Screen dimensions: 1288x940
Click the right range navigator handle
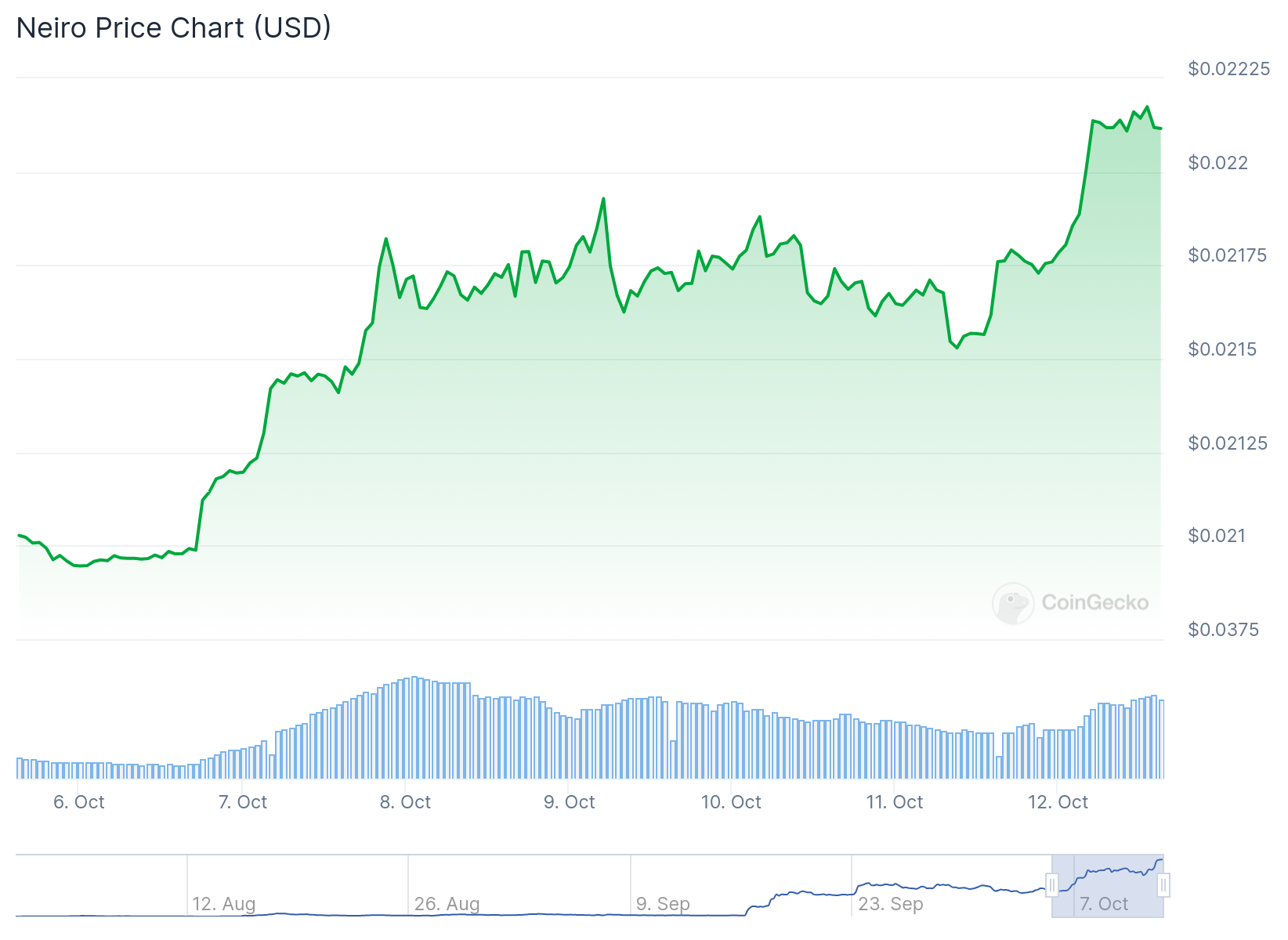click(x=1163, y=886)
